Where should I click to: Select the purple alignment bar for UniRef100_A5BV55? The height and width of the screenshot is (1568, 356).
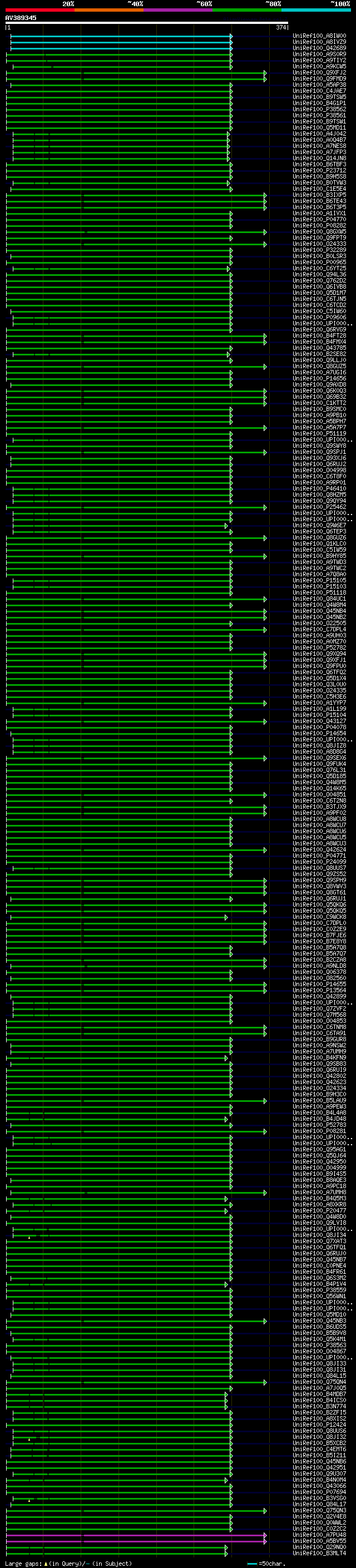click(136, 1541)
